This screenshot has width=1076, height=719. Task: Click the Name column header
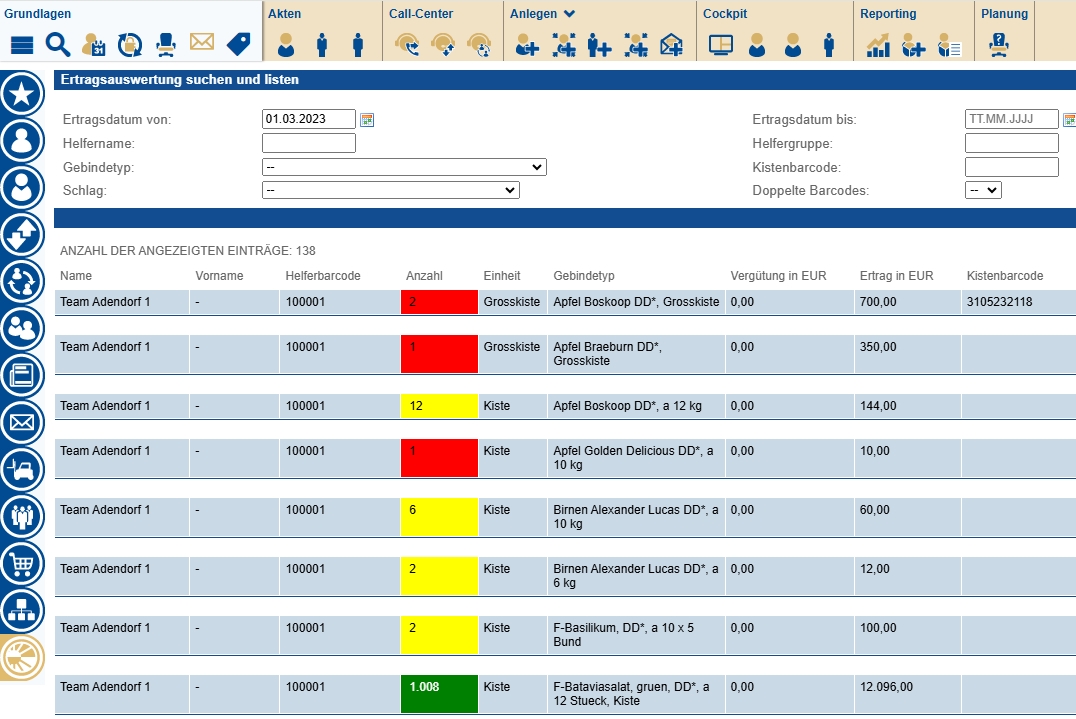tap(75, 276)
